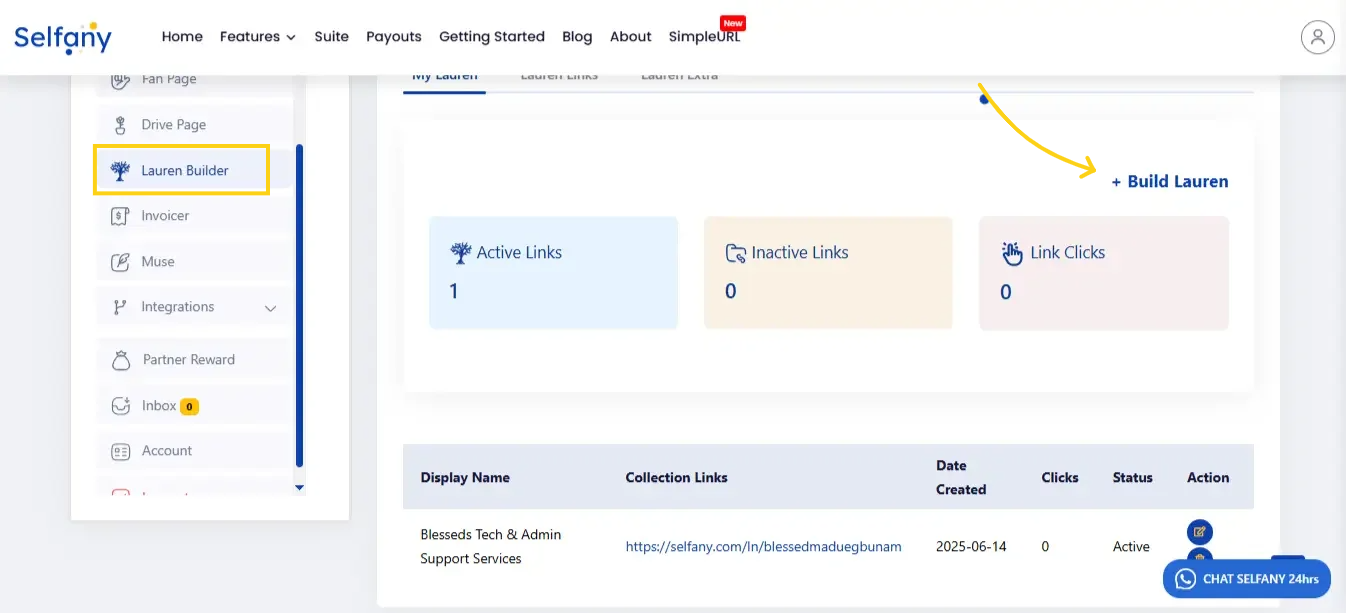Click the Partner Reward money bag icon

121,360
